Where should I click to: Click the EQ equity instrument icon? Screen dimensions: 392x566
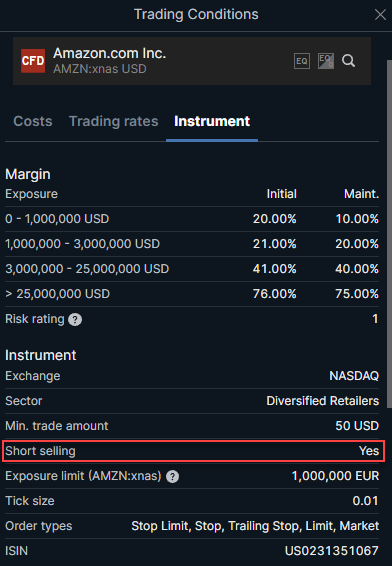coord(302,61)
